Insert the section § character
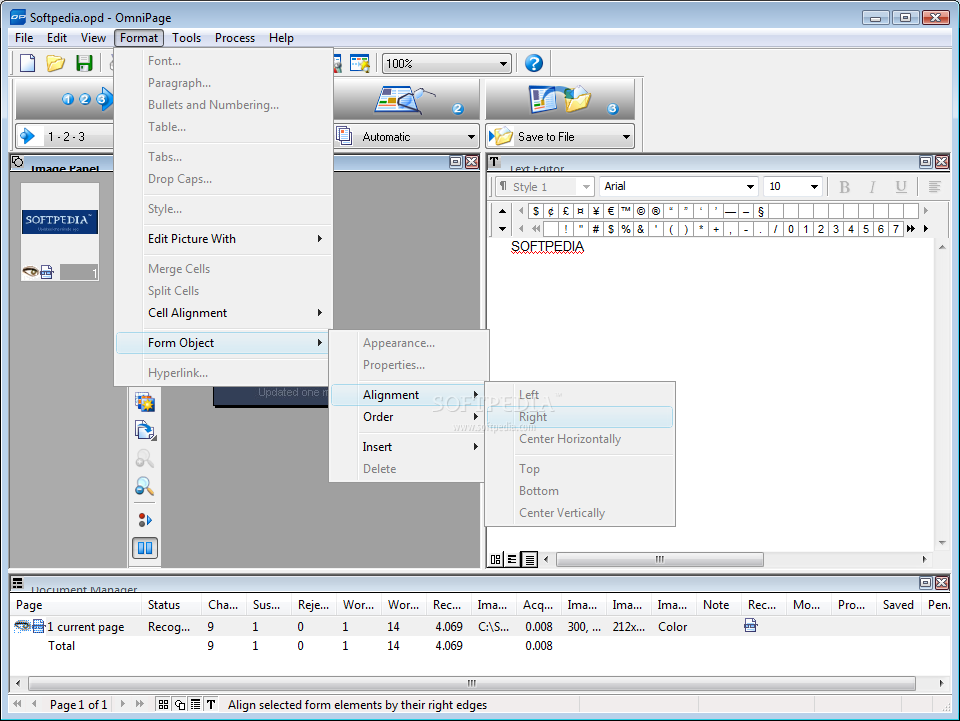960x721 pixels. [760, 211]
